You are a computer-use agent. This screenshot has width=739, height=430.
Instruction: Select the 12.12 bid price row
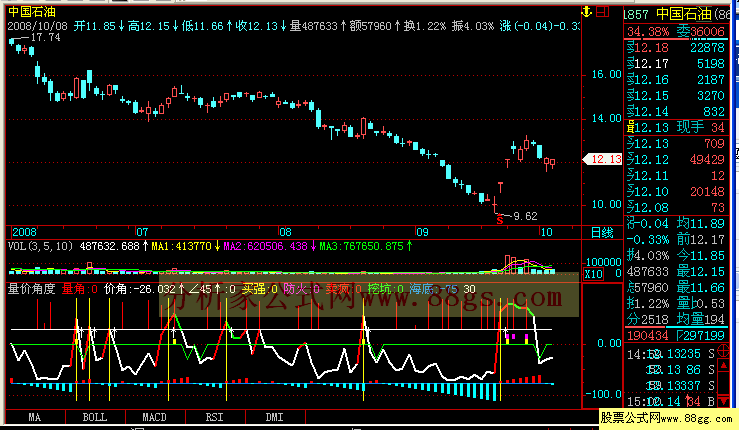(x=676, y=160)
